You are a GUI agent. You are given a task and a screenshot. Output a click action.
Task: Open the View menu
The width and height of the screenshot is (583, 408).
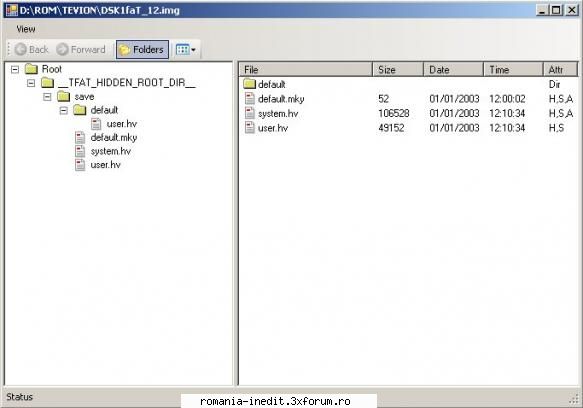[x=26, y=29]
